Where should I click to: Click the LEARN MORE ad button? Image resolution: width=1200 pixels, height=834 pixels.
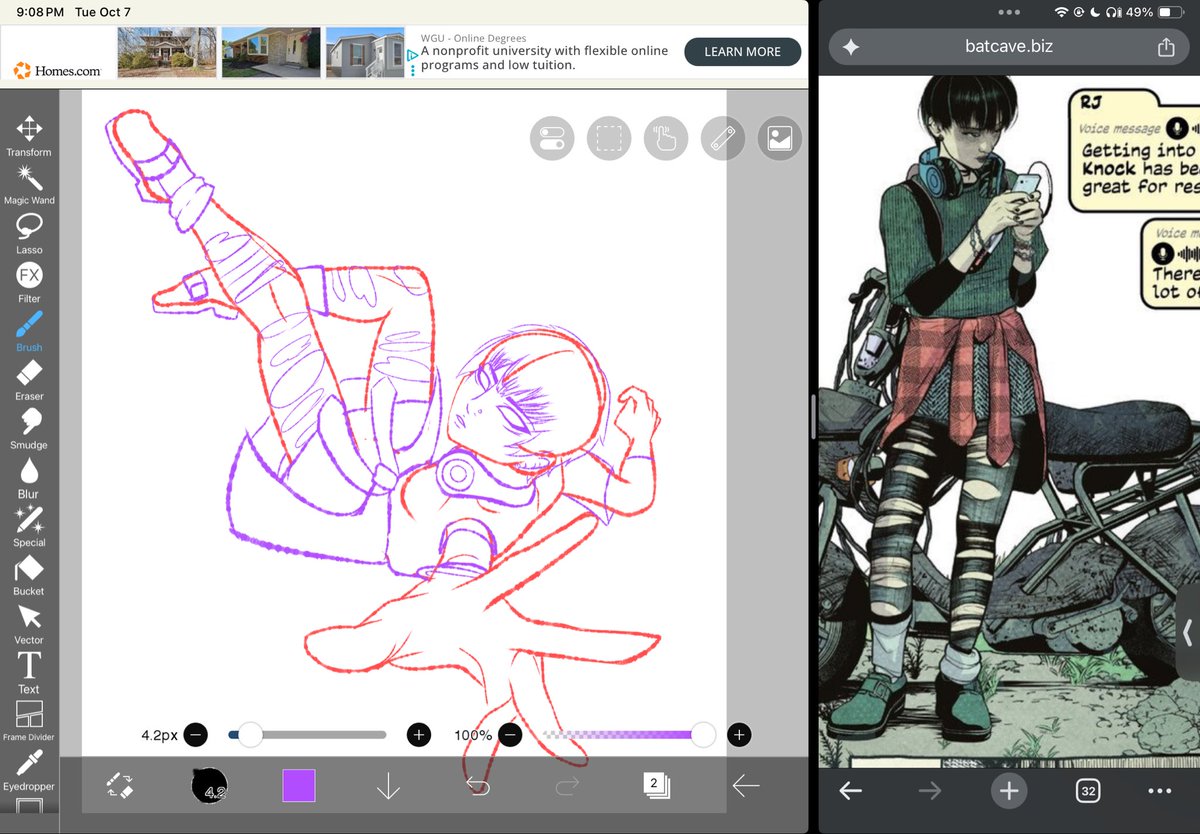[x=743, y=52]
